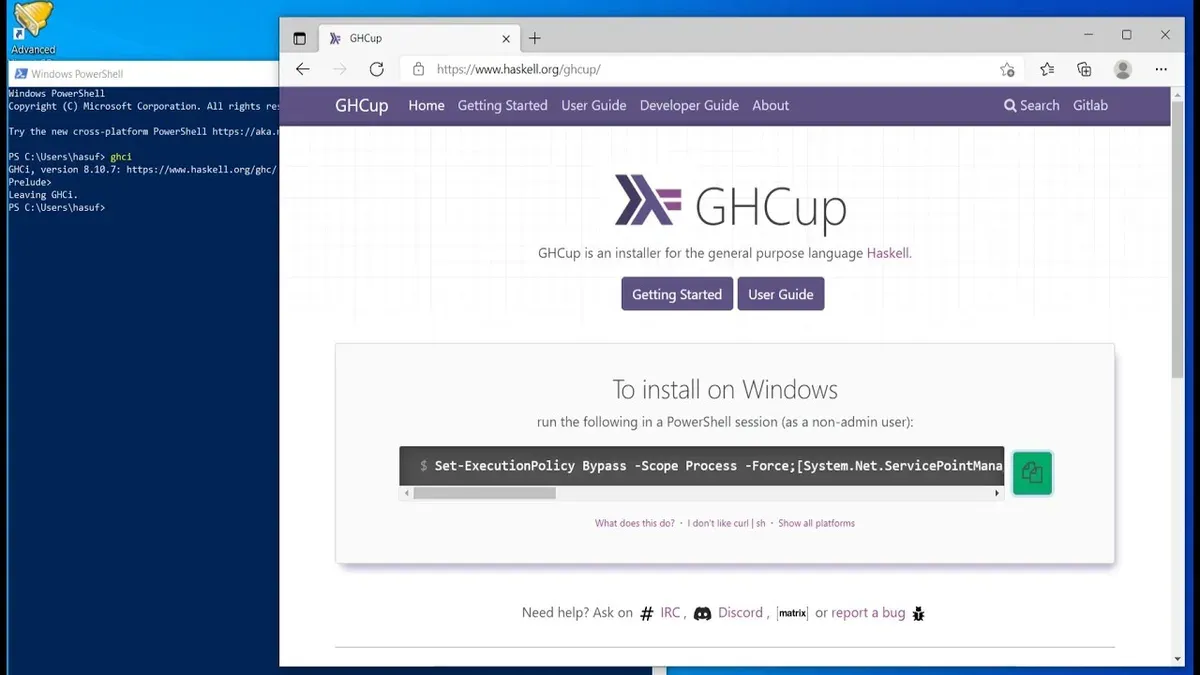Click the code box scroll right arrow

coord(997,493)
